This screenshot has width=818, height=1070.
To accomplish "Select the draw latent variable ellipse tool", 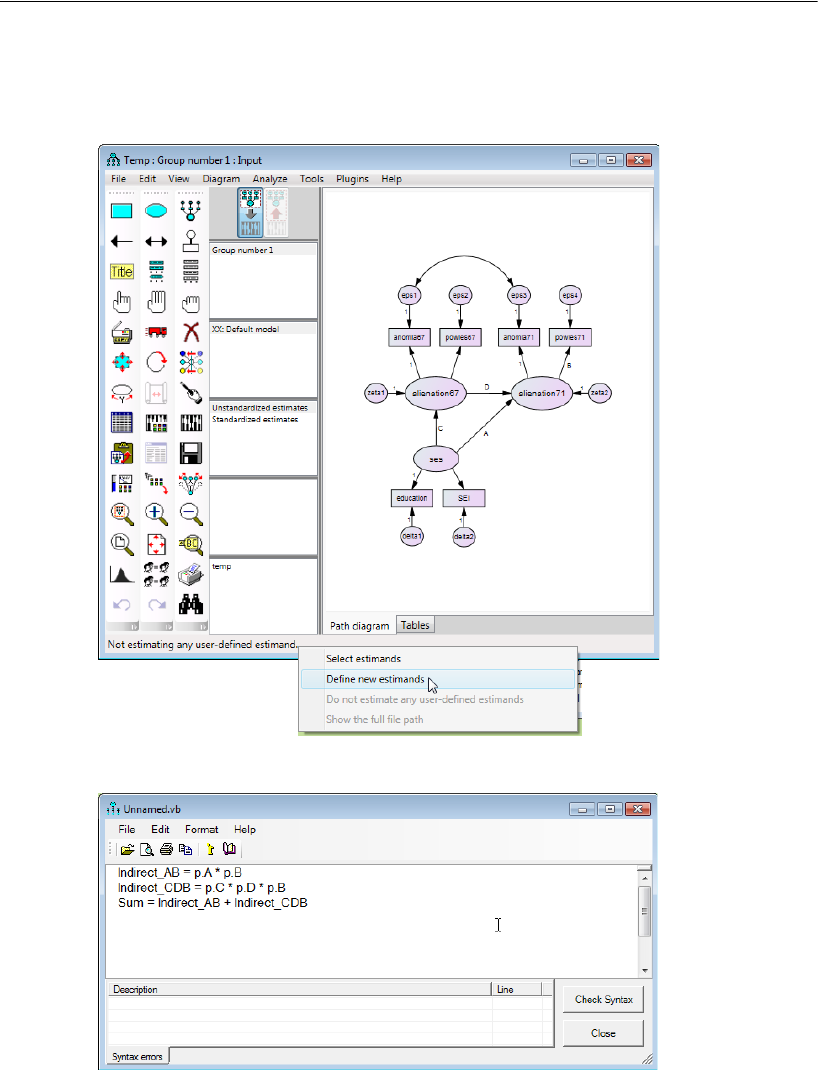I will click(156, 211).
